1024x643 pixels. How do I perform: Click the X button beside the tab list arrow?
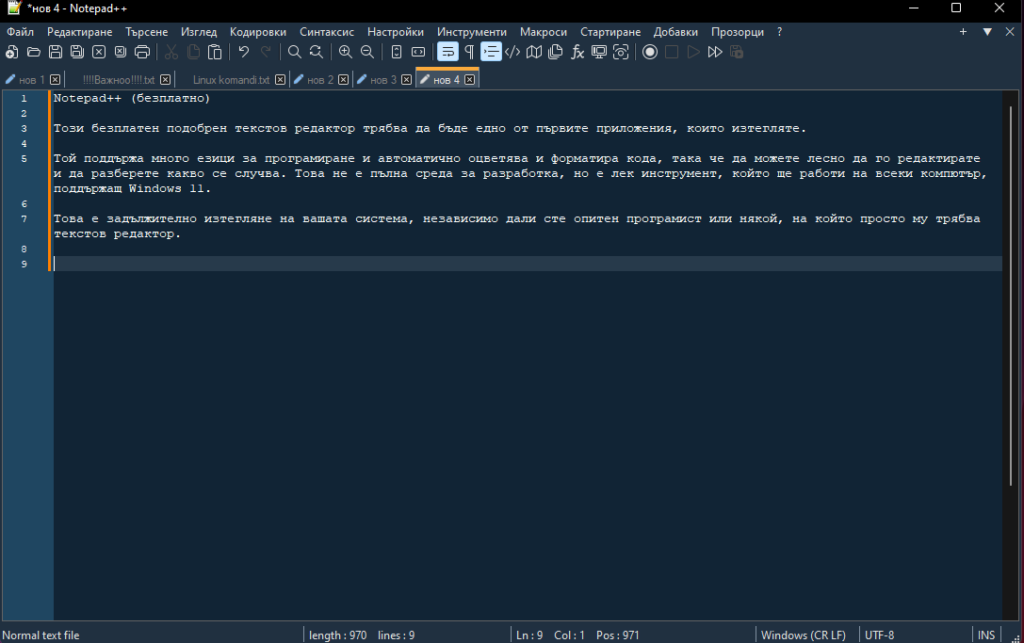tap(1010, 32)
